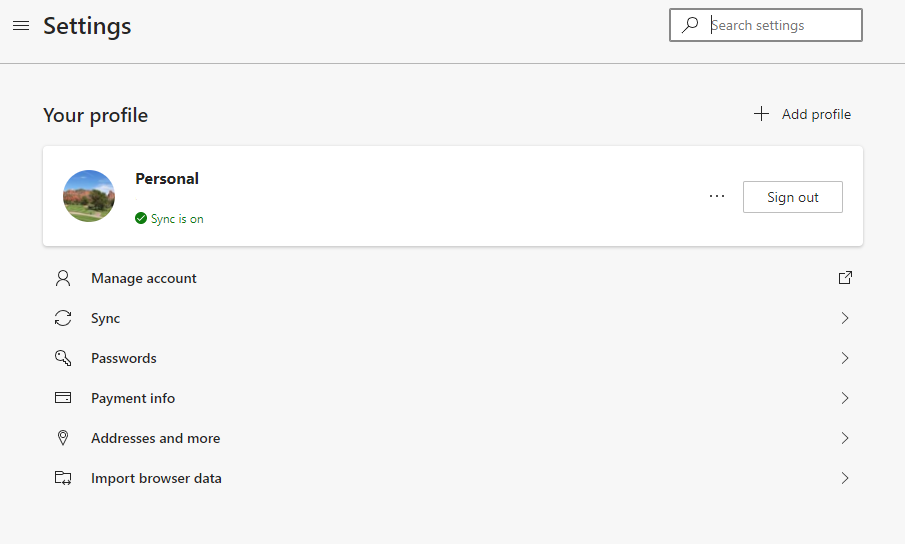Click the Manage account person icon

[x=63, y=278]
